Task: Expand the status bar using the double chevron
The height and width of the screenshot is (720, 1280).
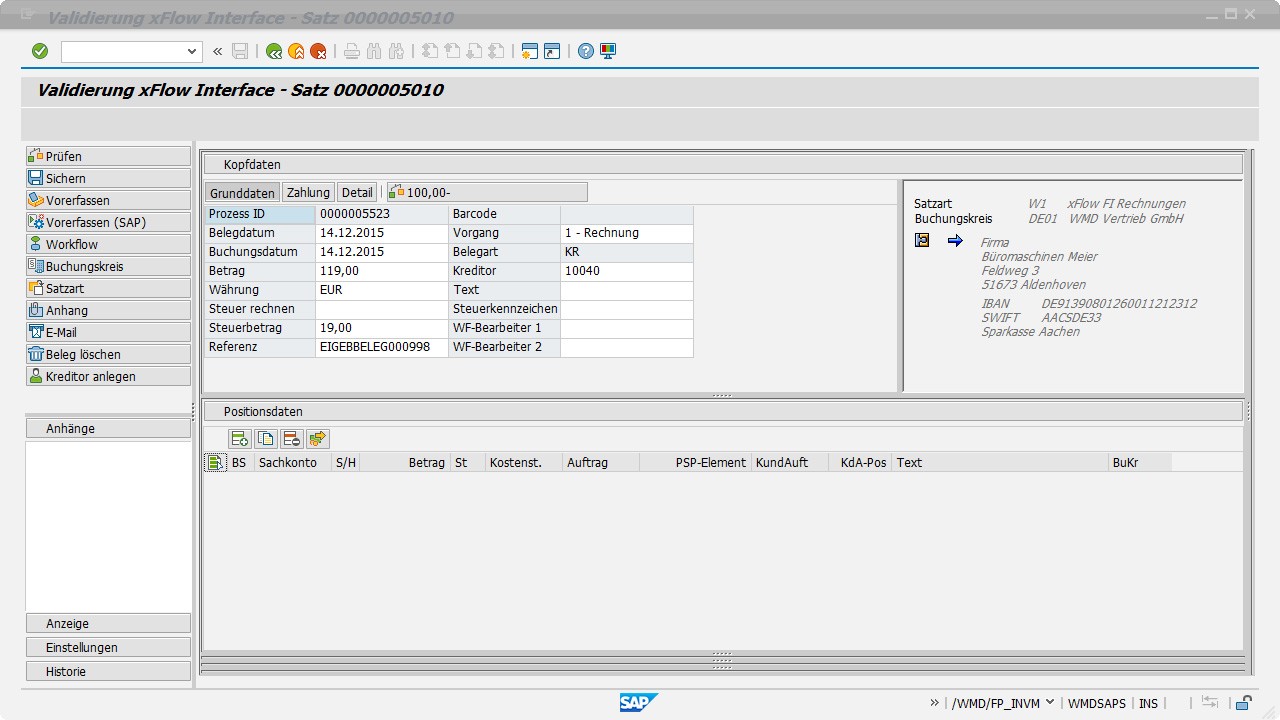Action: (x=934, y=703)
